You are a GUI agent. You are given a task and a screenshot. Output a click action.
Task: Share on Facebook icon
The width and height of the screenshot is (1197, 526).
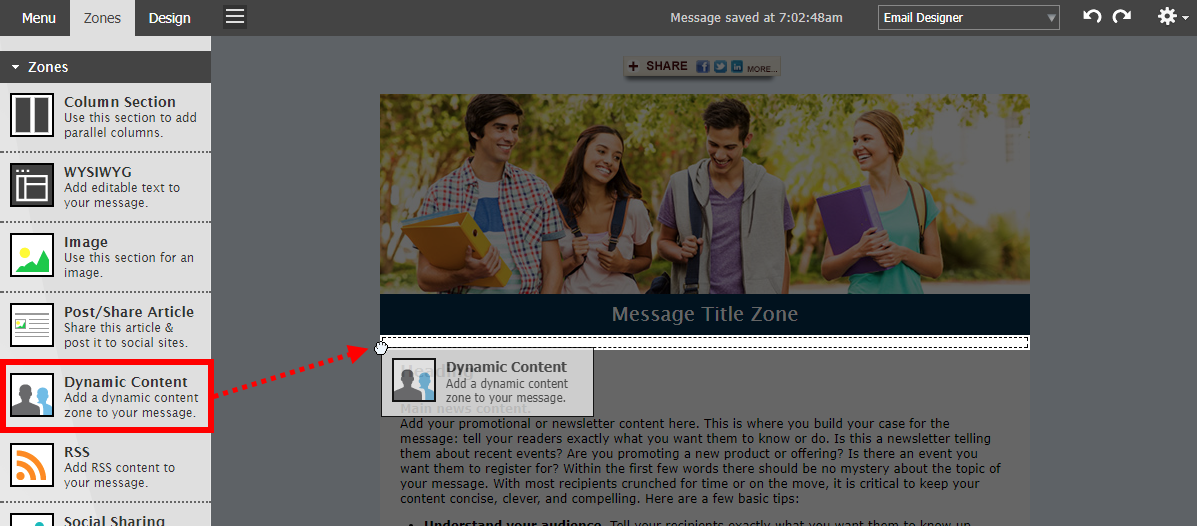702,66
